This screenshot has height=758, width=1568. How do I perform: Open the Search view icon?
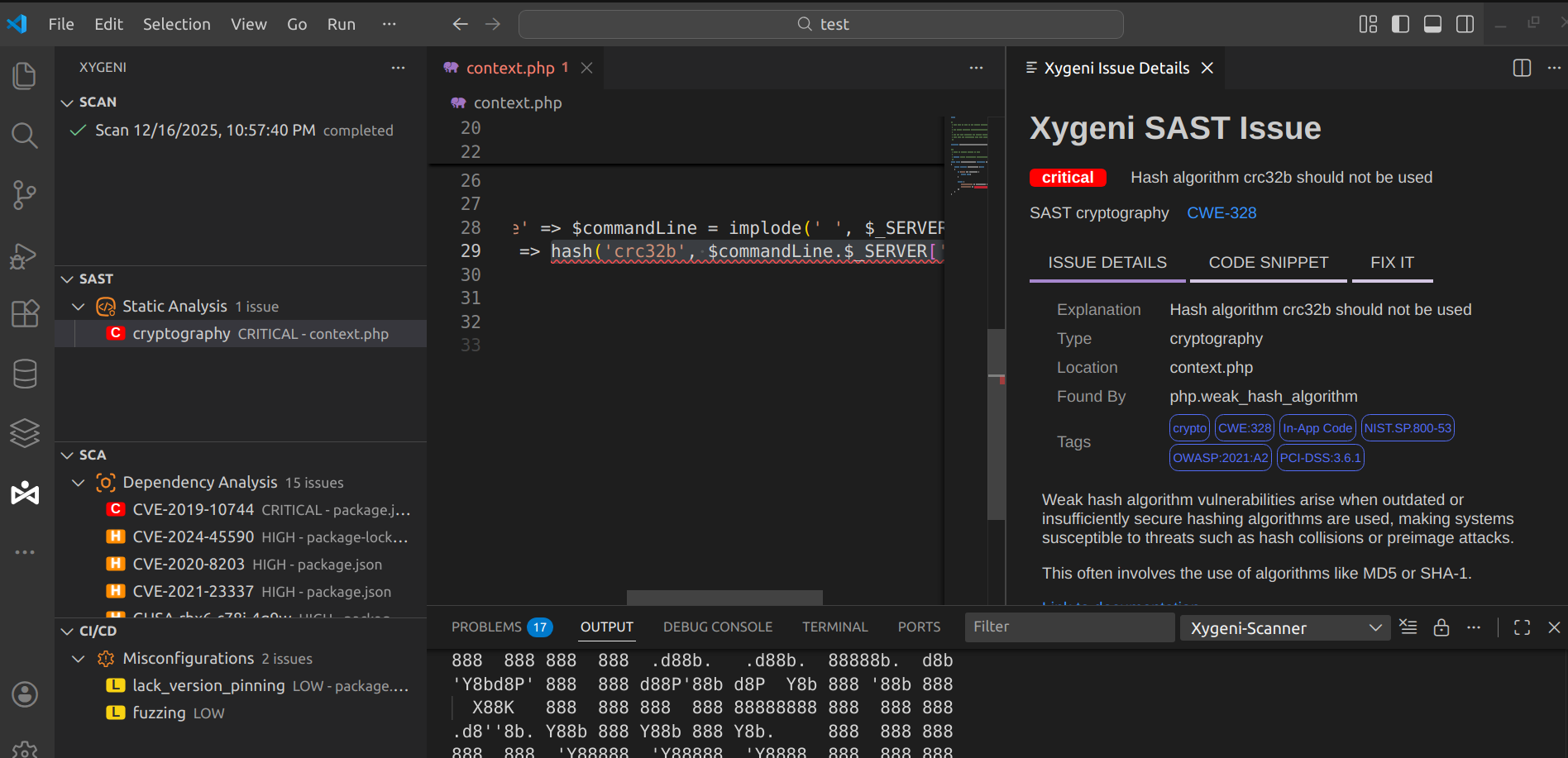coord(25,136)
